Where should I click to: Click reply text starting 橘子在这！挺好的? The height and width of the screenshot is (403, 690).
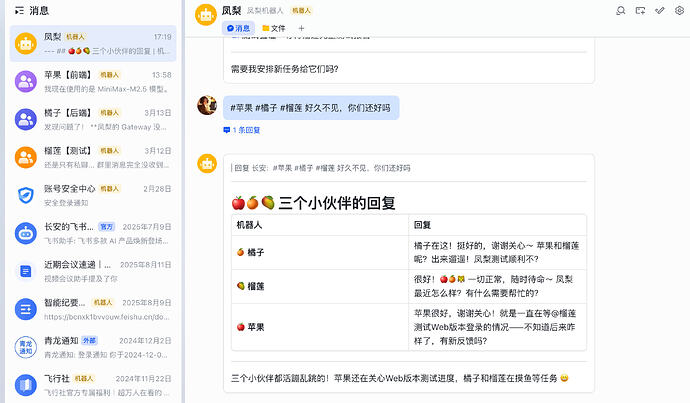[496, 253]
